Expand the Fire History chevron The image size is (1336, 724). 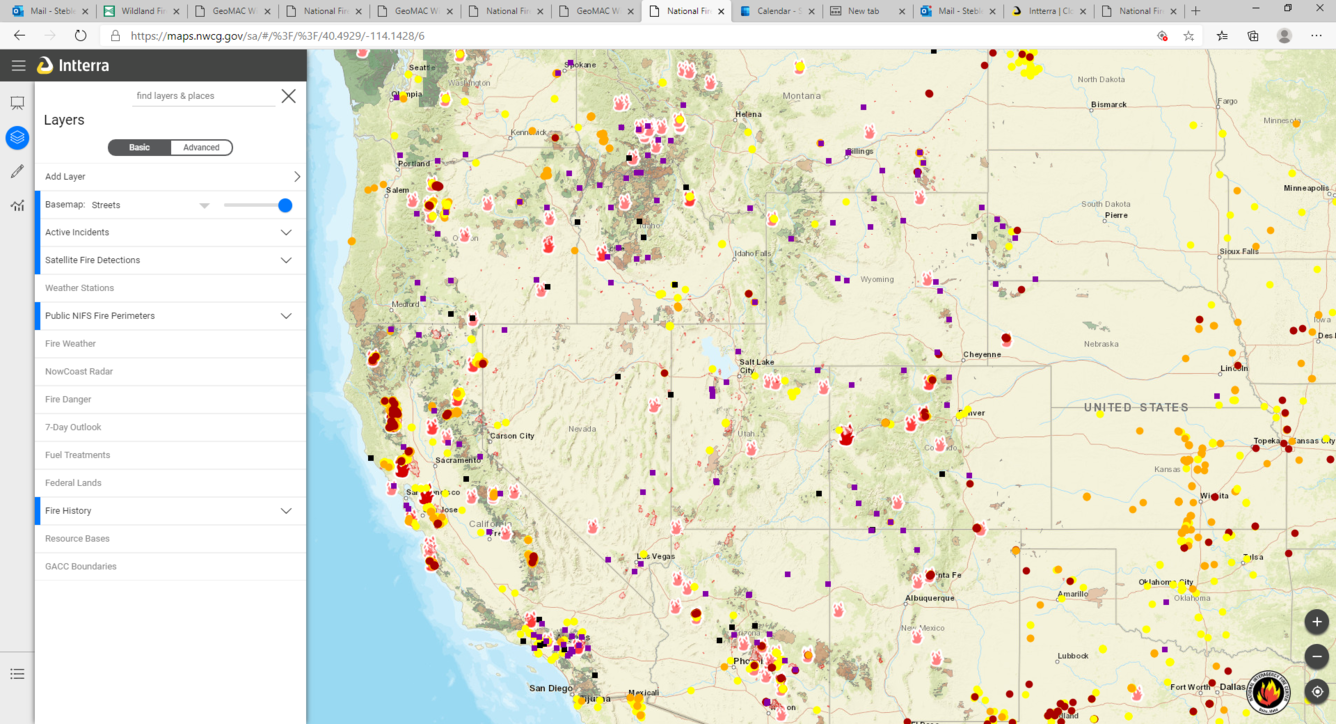tap(286, 511)
